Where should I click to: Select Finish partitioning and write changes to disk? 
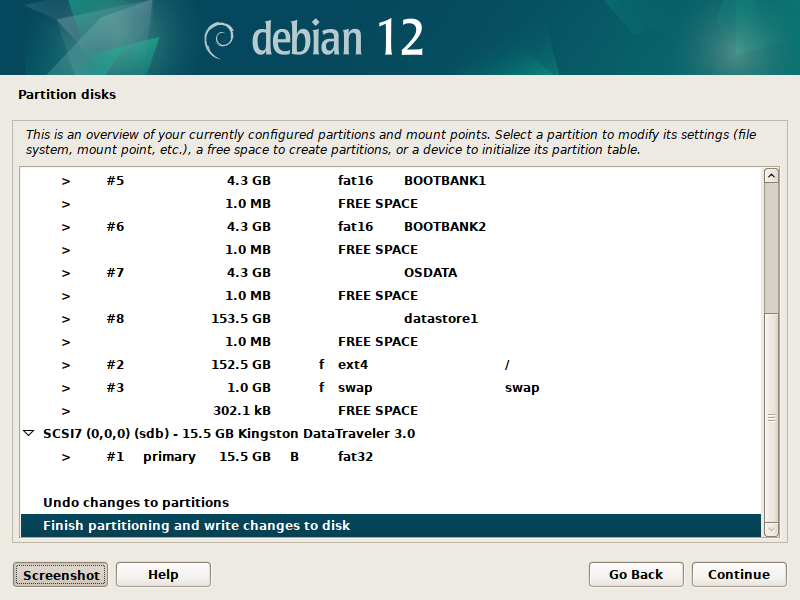(391, 526)
